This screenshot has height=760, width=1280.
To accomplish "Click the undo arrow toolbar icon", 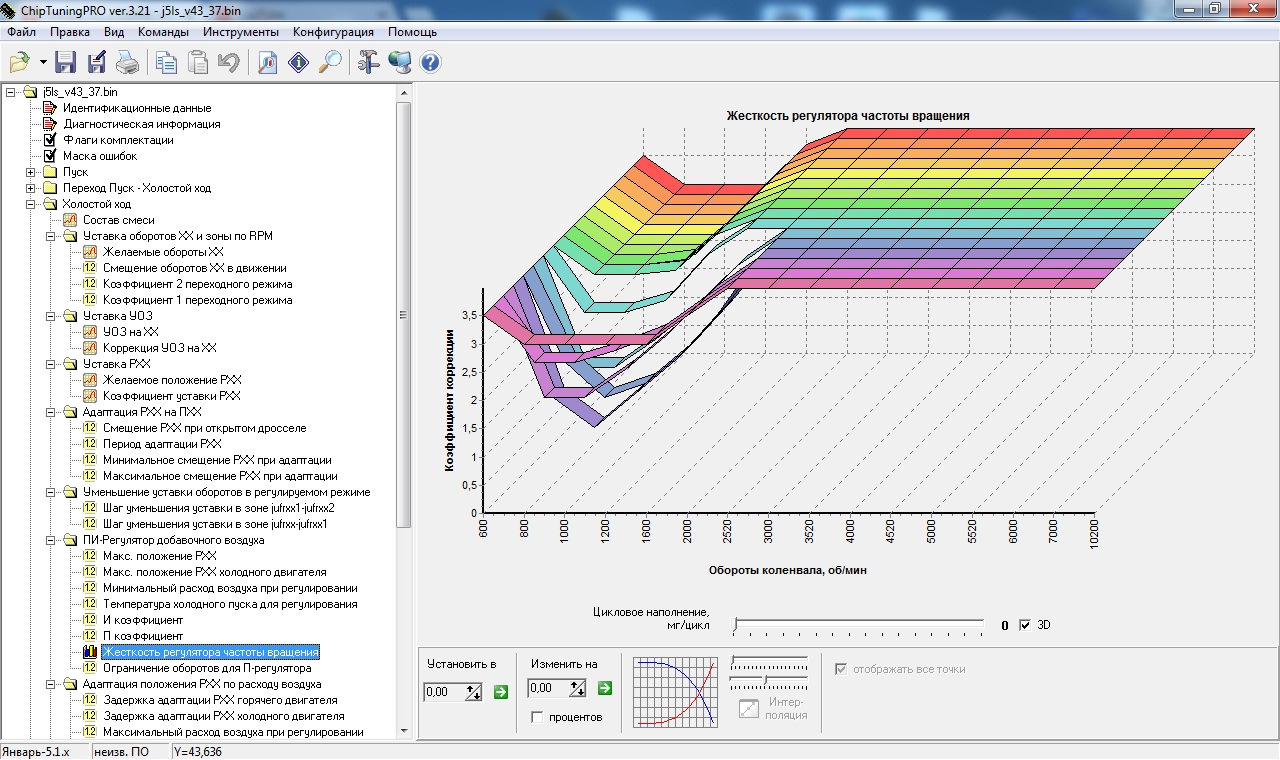I will pyautogui.click(x=228, y=63).
